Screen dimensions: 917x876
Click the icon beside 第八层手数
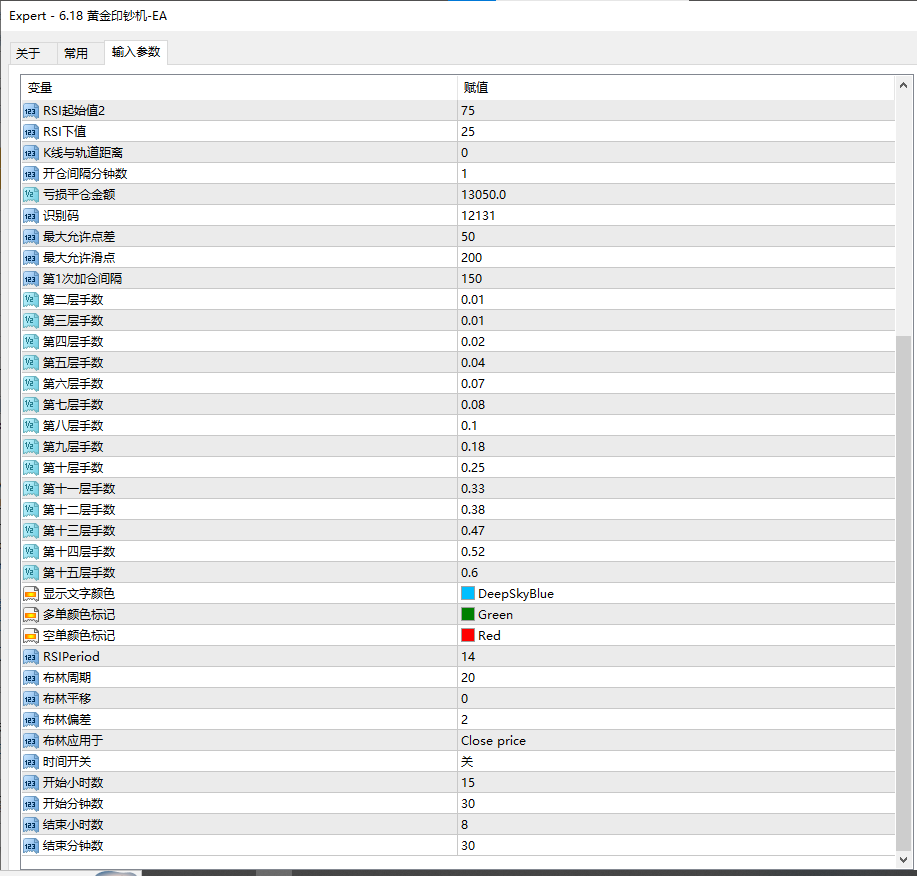[31, 426]
